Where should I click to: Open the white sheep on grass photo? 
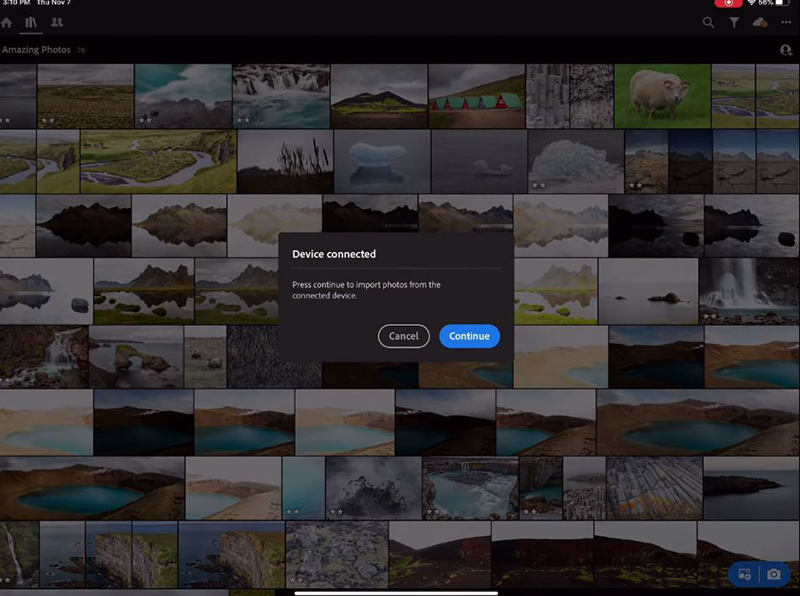(x=662, y=96)
